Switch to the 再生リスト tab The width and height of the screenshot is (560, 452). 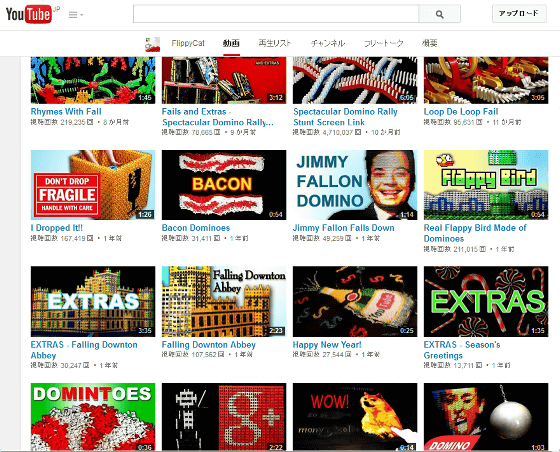point(274,43)
